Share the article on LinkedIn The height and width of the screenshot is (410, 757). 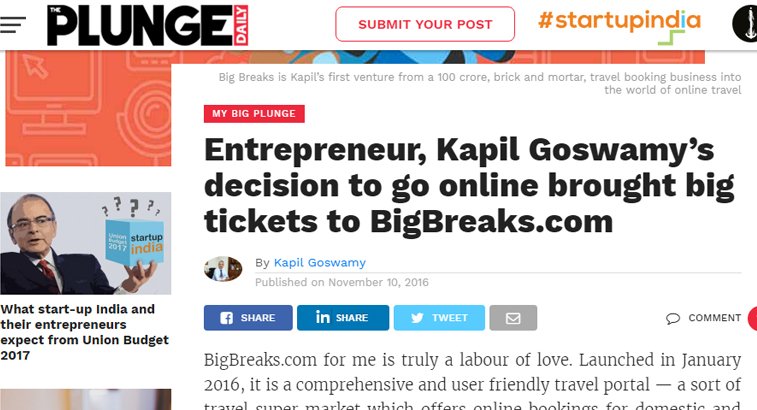(342, 318)
